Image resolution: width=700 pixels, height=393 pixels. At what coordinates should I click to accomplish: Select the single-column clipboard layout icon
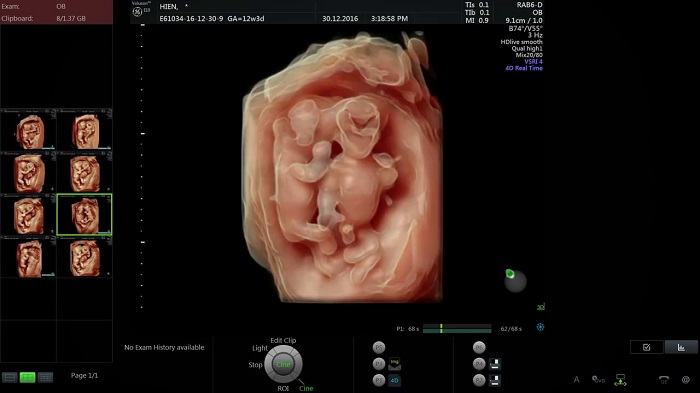tap(10, 377)
